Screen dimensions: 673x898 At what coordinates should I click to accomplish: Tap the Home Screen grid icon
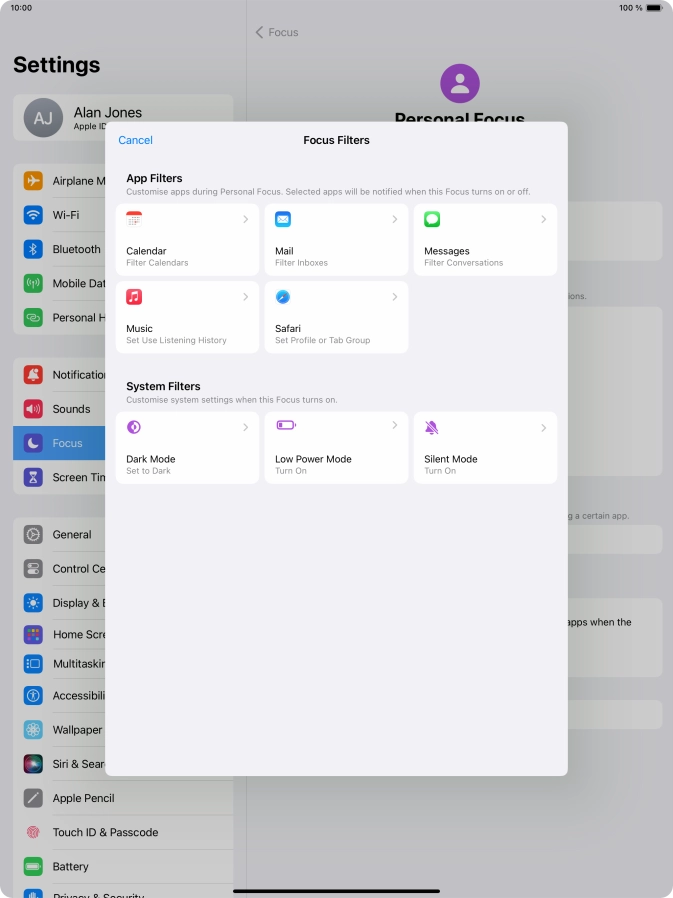pyautogui.click(x=33, y=635)
